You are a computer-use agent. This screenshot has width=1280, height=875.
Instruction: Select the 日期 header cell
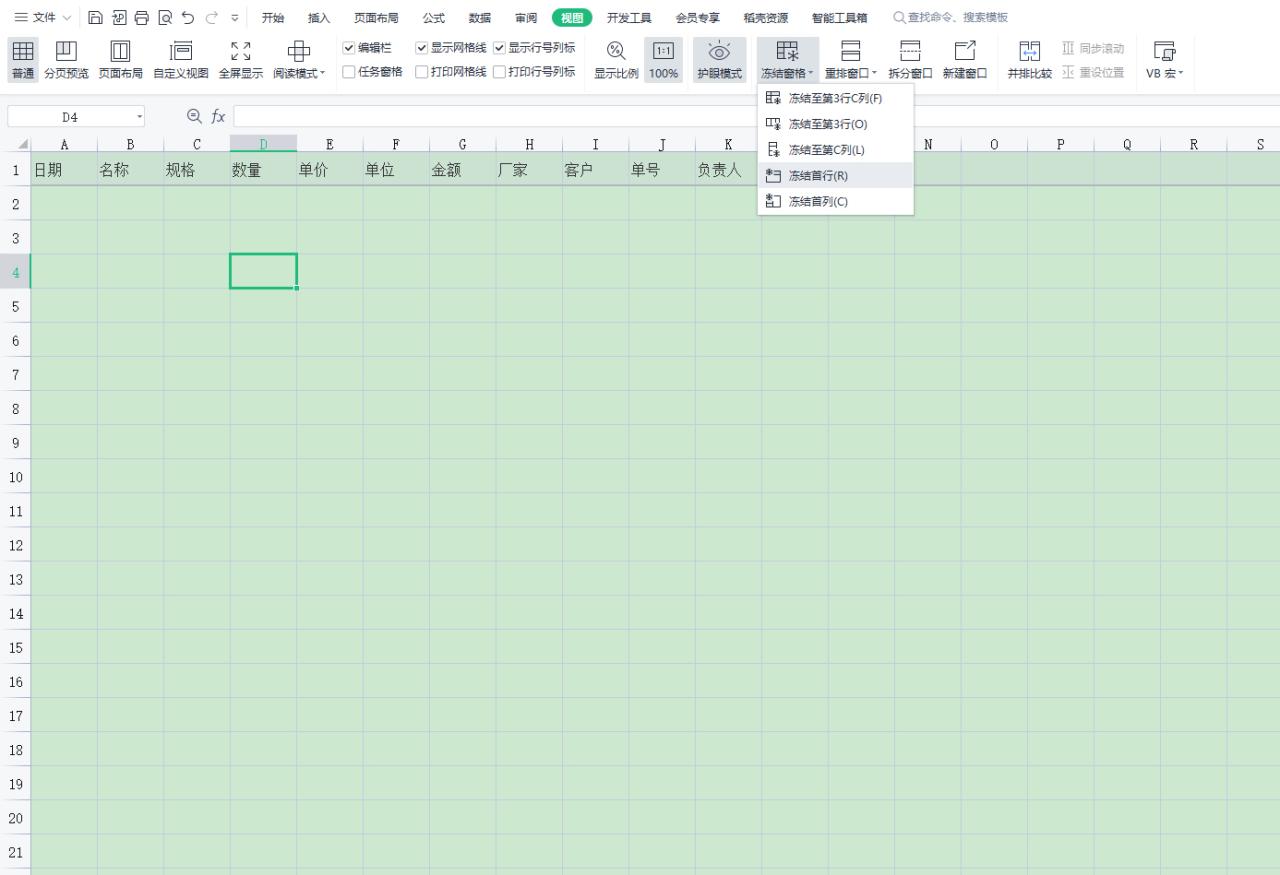click(x=64, y=170)
